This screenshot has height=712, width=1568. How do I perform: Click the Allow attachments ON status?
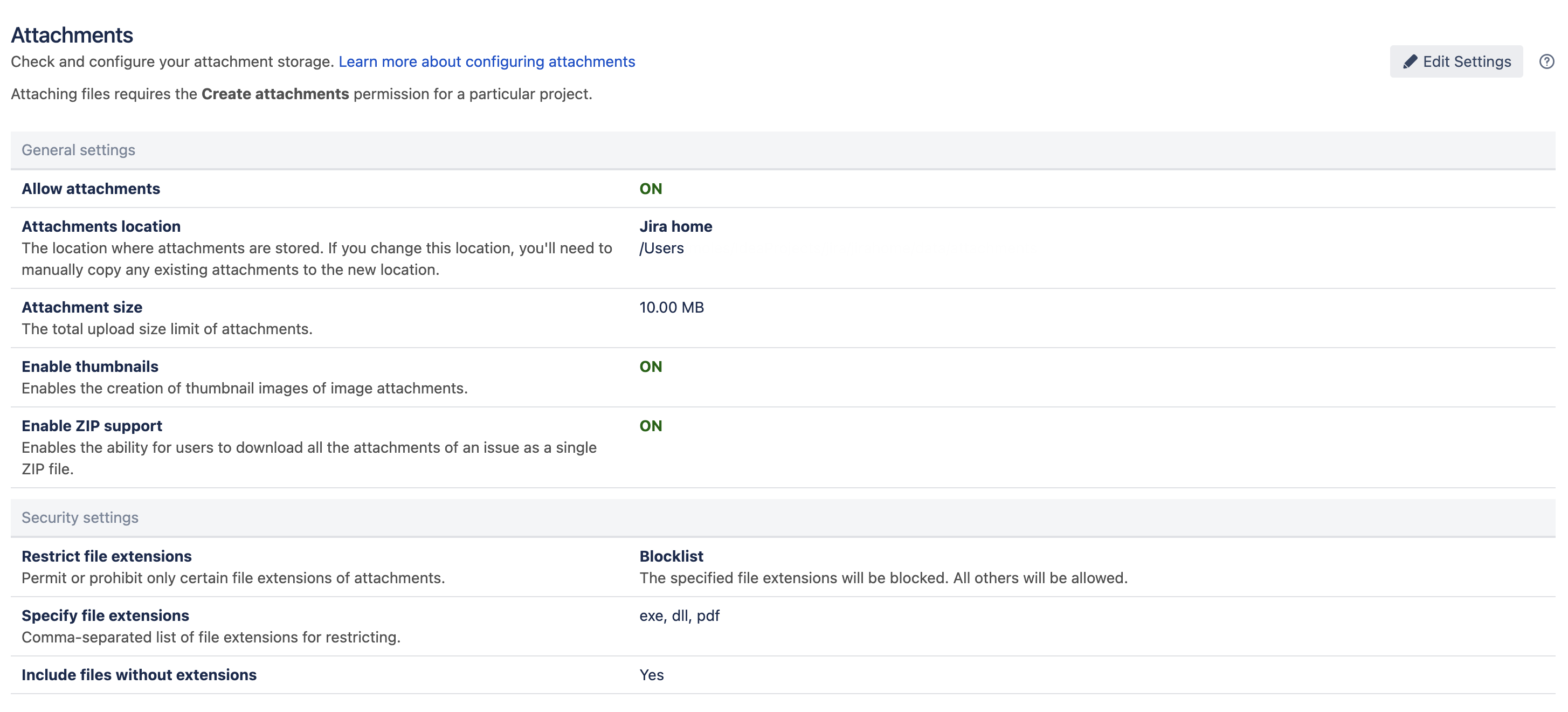pyautogui.click(x=650, y=189)
